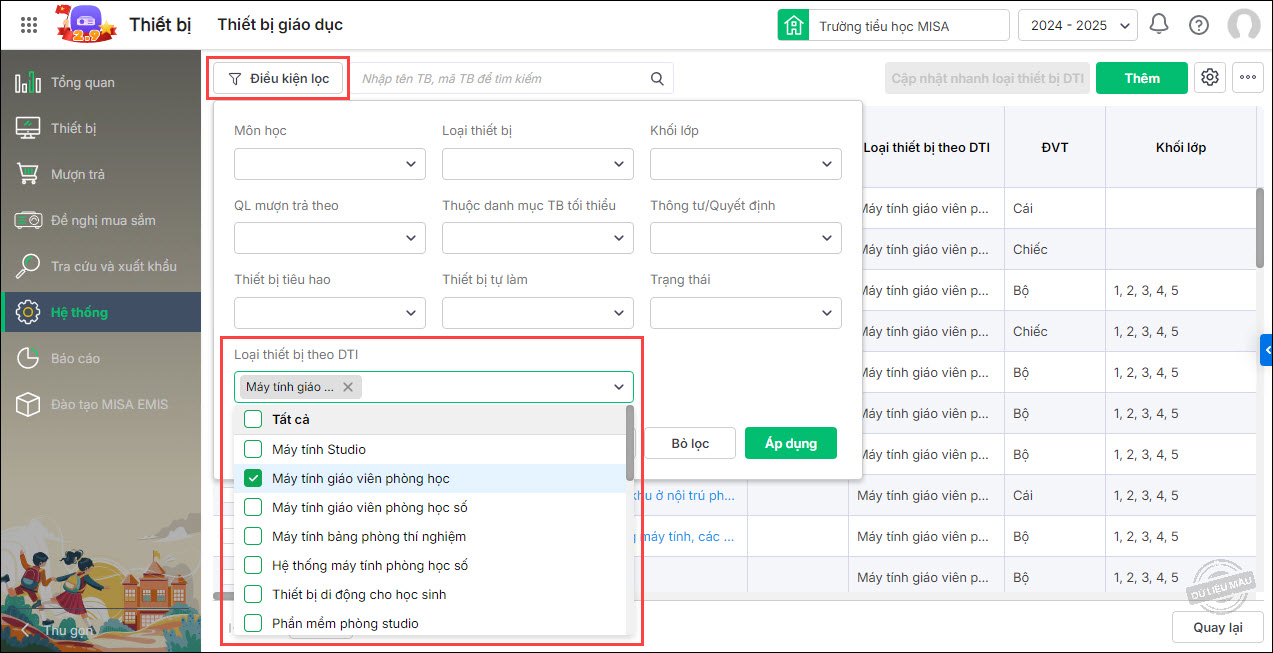
Task: Open help via question mark icon
Action: [x=1199, y=25]
